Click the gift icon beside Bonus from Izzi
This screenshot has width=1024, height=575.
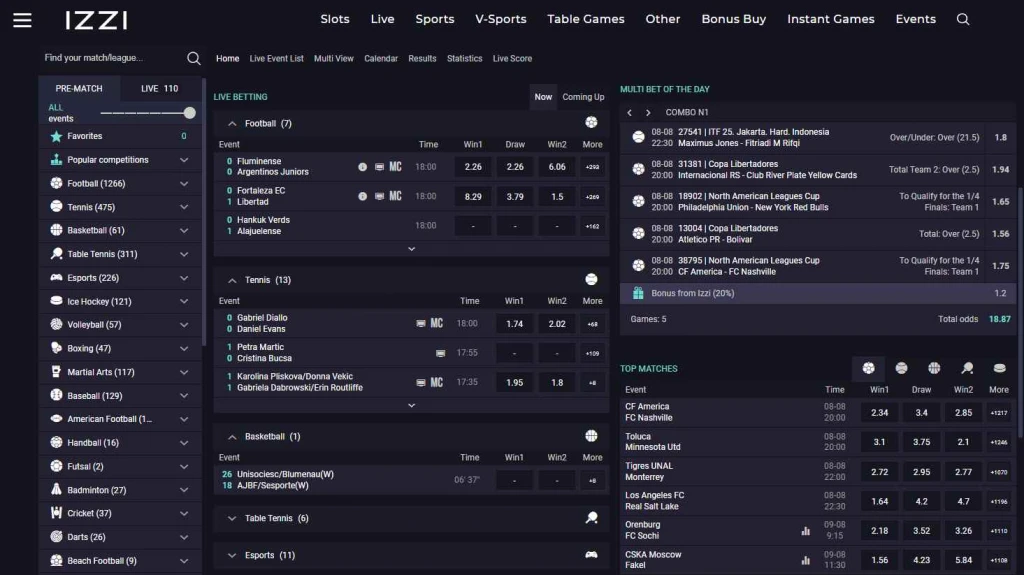click(638, 293)
